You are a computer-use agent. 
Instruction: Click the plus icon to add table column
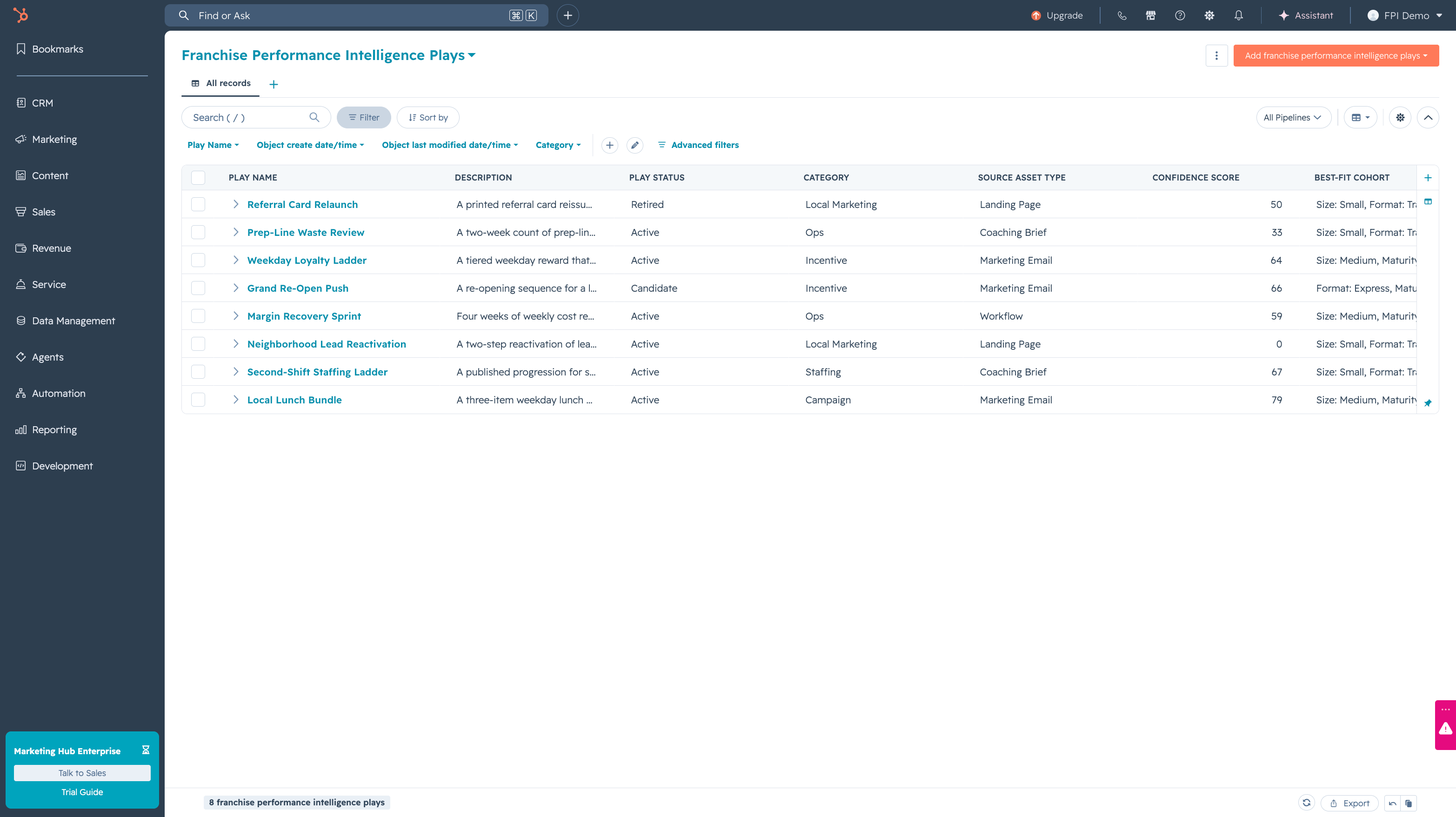1428,178
